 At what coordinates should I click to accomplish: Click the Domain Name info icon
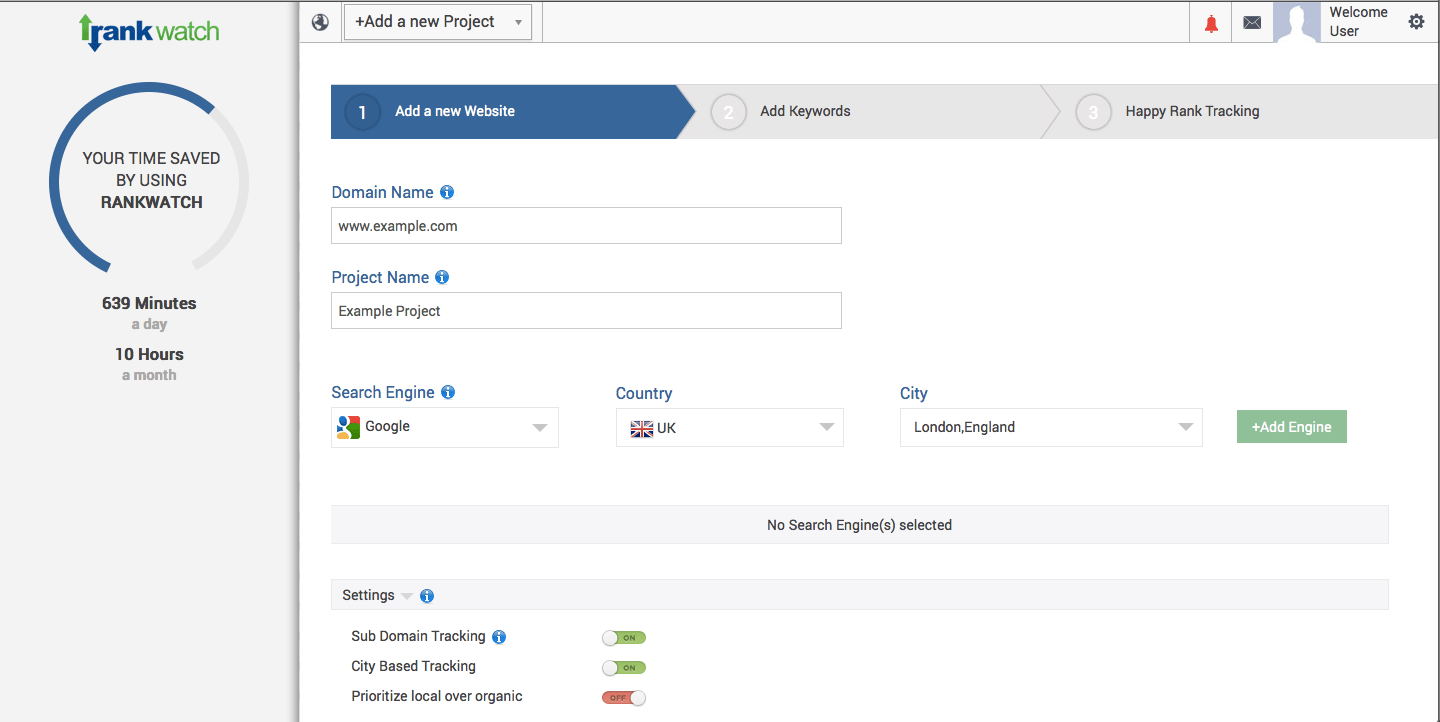[x=447, y=192]
